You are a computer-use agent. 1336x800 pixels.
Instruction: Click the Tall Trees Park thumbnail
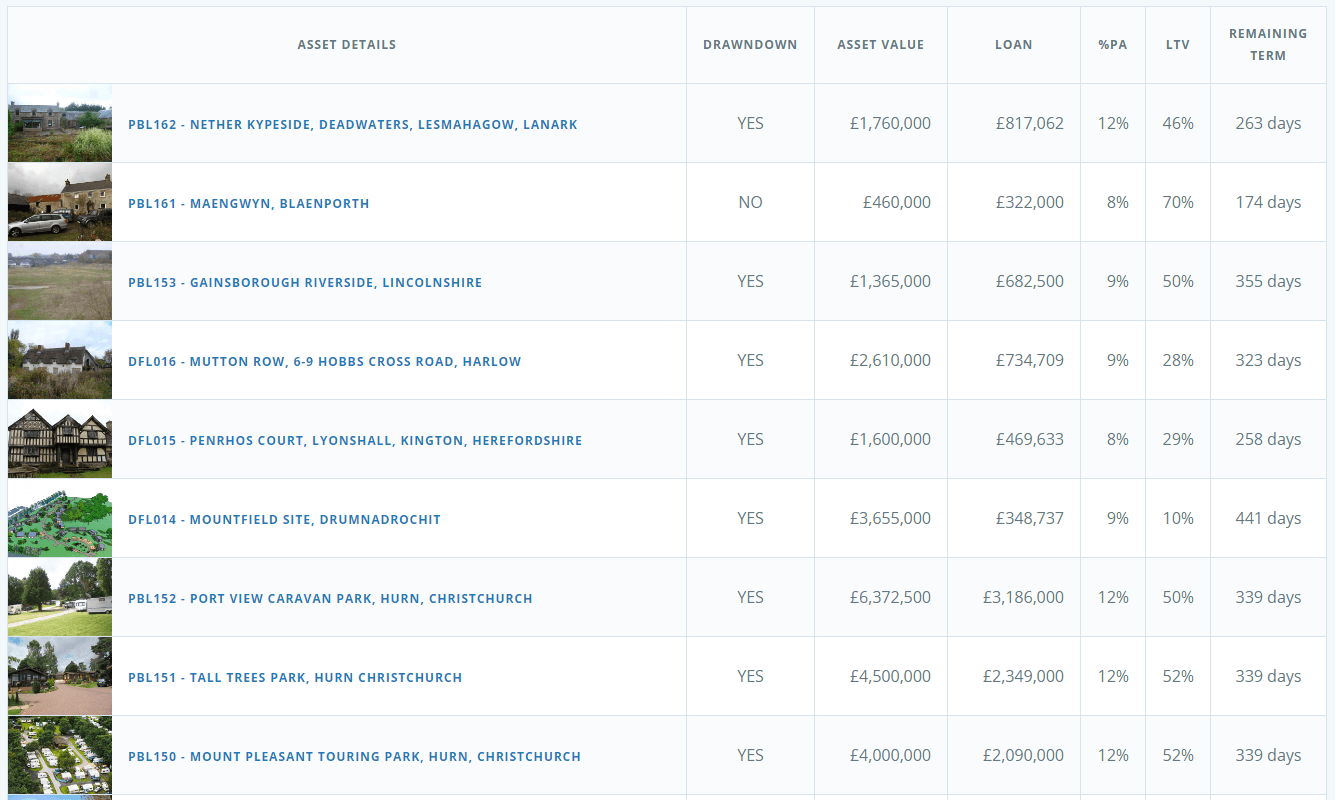[60, 677]
